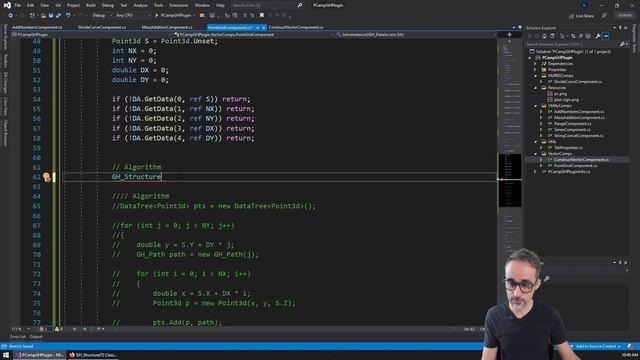Collapse the Resources folder
This screenshot has width=640, height=360.
pyautogui.click(x=535, y=88)
